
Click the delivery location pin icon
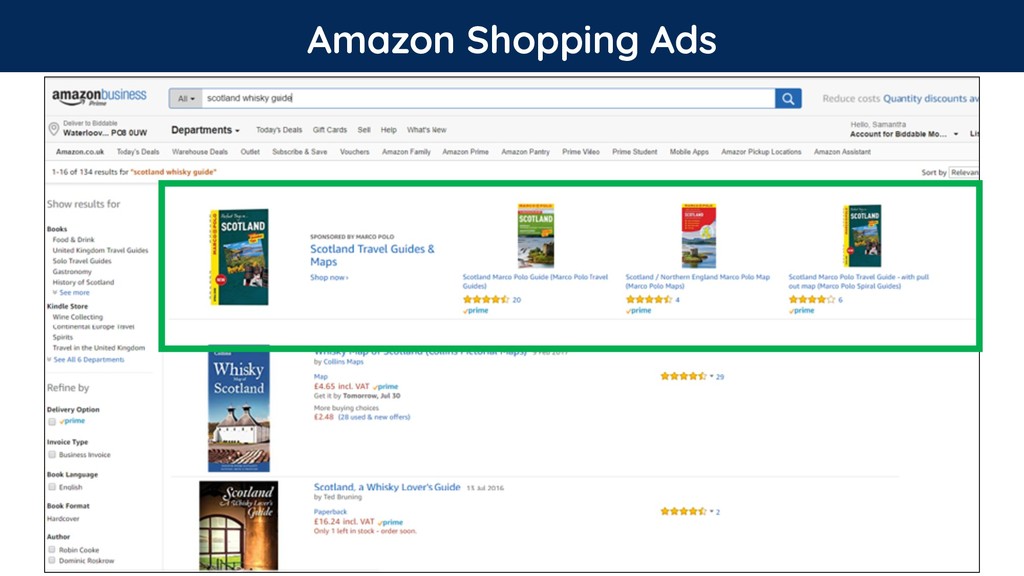point(54,129)
